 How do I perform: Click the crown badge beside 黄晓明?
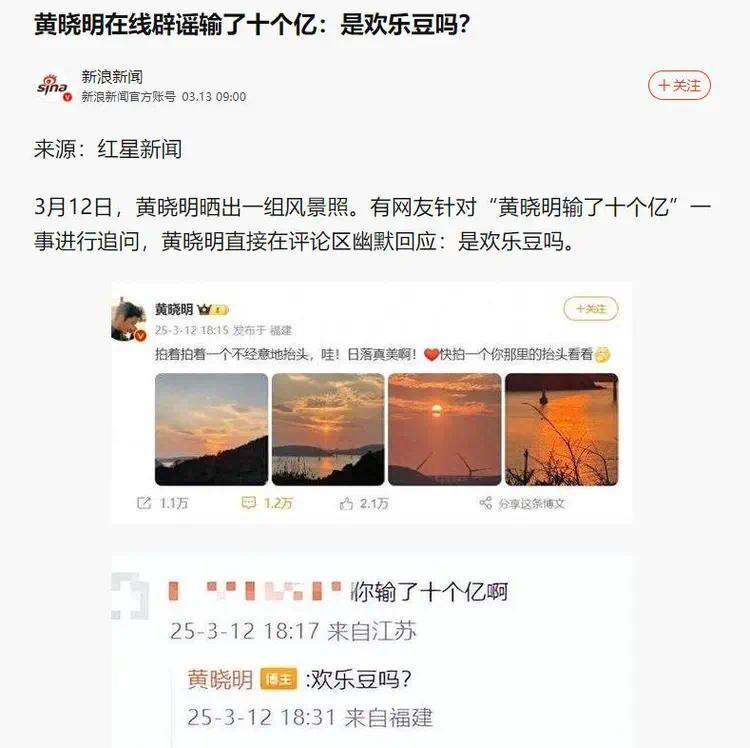pos(204,309)
